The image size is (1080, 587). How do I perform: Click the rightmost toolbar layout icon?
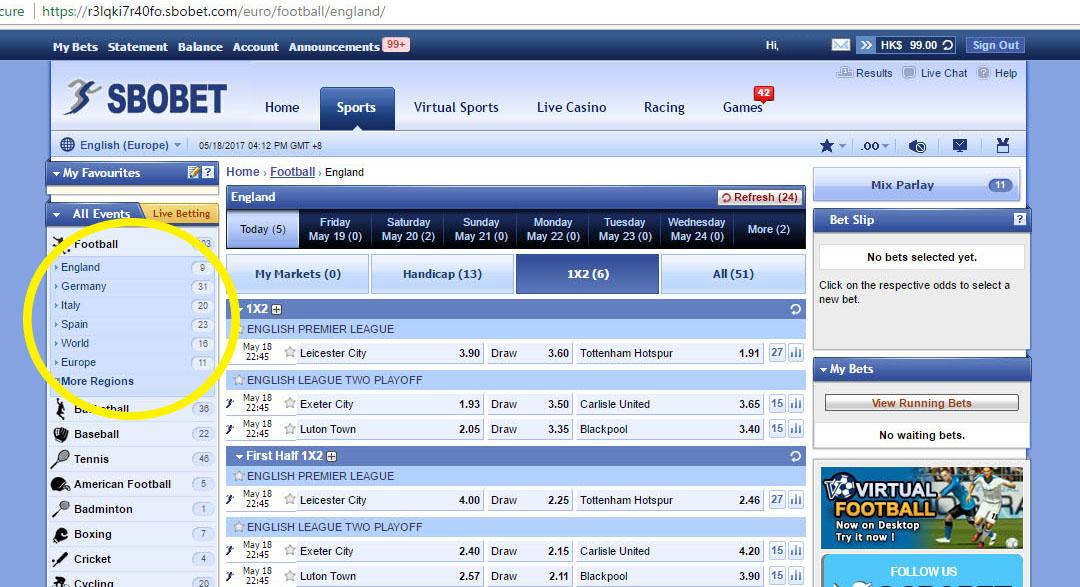tap(1003, 145)
